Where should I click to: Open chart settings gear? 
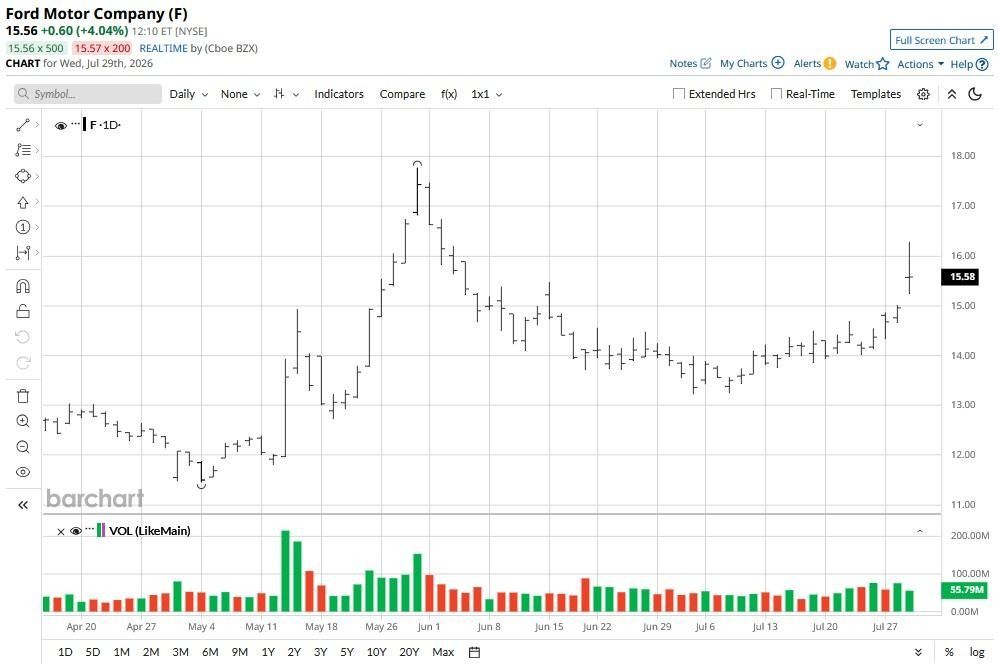(924, 94)
